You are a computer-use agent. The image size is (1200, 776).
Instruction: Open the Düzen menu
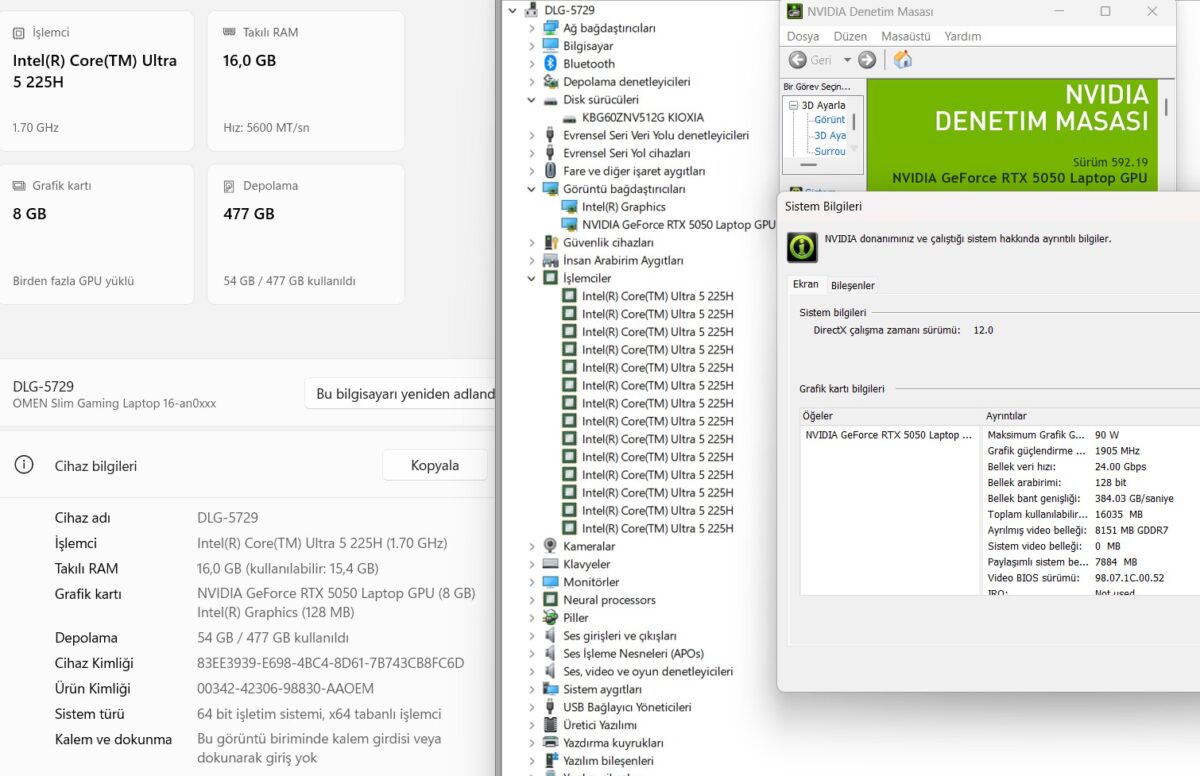click(850, 36)
